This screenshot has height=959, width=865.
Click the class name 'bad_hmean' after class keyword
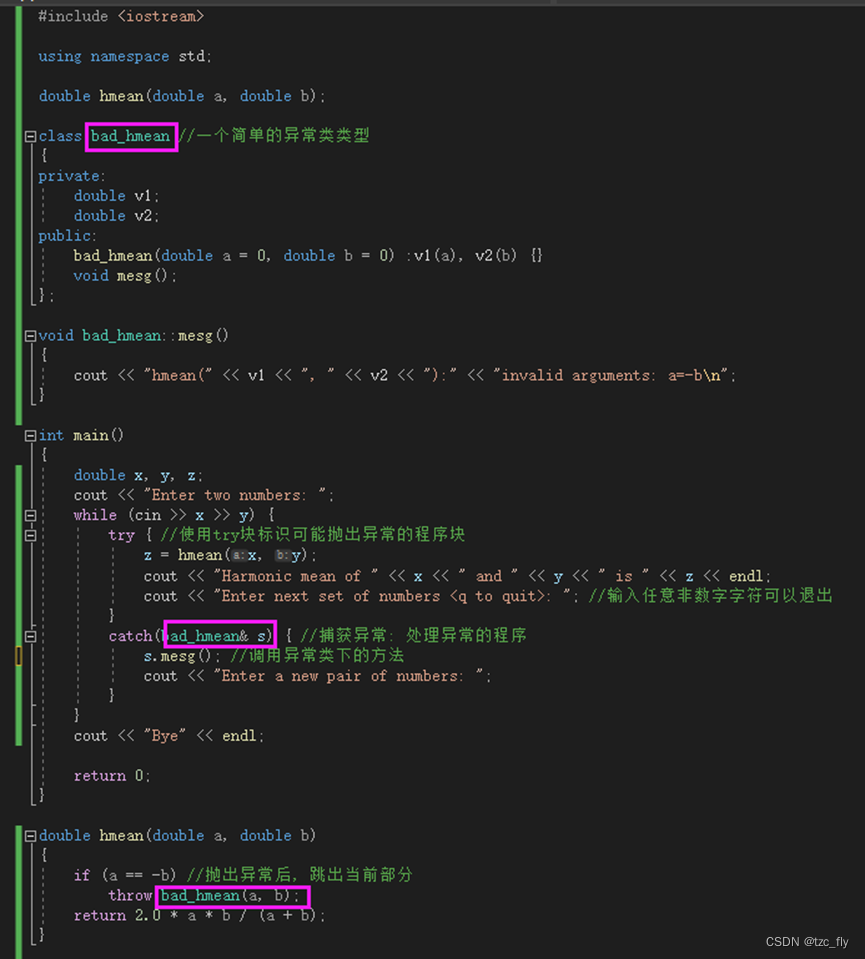coord(130,136)
